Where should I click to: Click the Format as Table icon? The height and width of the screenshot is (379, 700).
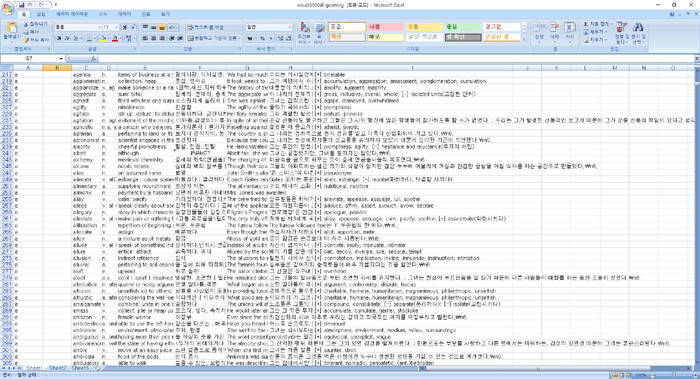pyautogui.click(x=319, y=32)
